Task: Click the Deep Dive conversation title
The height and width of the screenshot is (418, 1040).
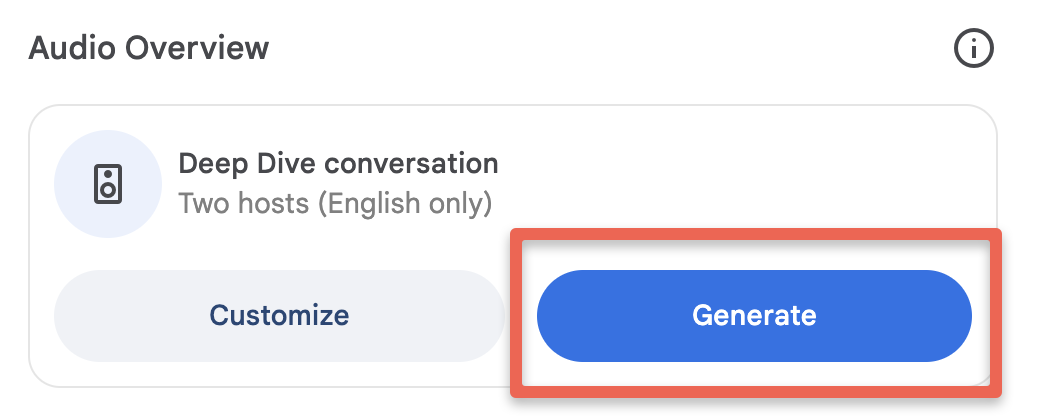Action: pos(338,163)
